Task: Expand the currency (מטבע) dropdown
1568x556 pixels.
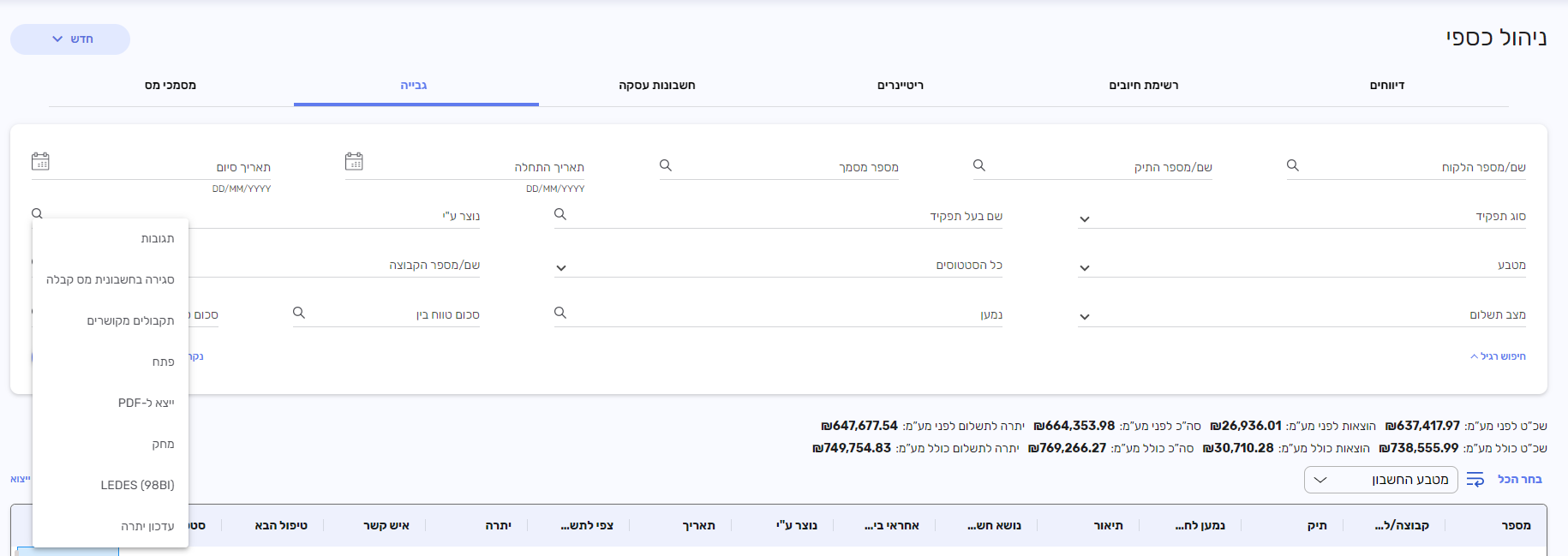Action: pyautogui.click(x=1085, y=268)
